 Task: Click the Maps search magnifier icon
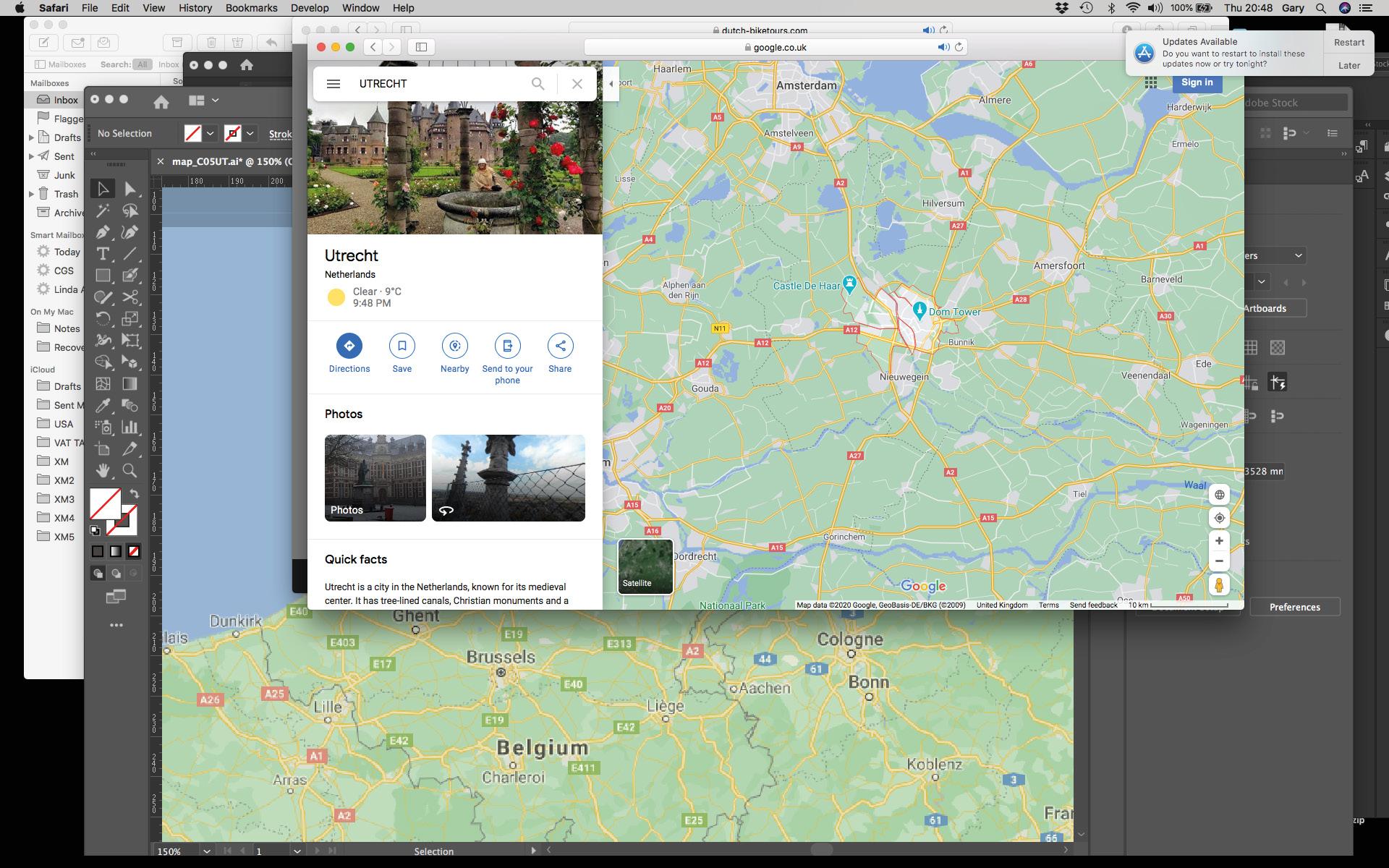tap(538, 84)
